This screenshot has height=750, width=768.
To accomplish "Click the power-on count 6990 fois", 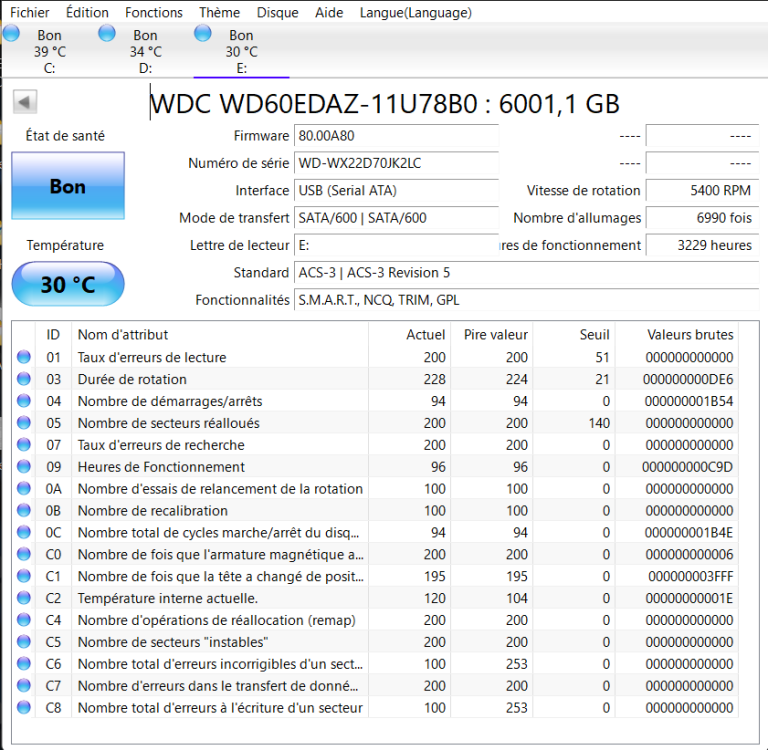I will coord(702,218).
